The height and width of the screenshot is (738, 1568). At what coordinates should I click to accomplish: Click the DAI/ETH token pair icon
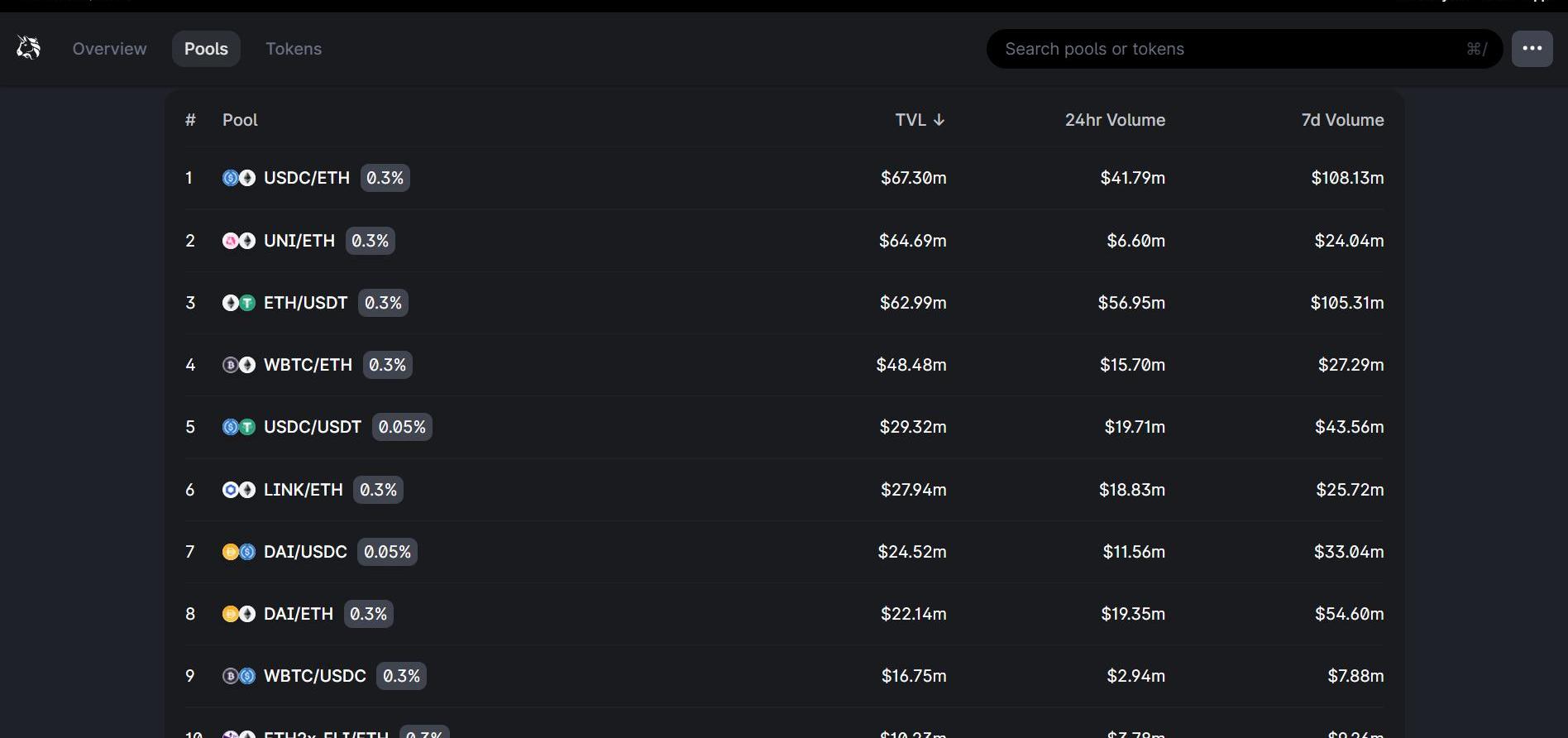coord(238,614)
